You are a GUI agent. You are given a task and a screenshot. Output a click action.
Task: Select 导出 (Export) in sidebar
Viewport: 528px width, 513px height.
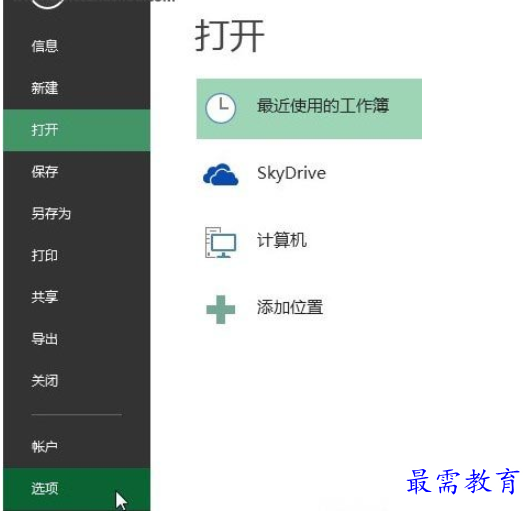76,339
